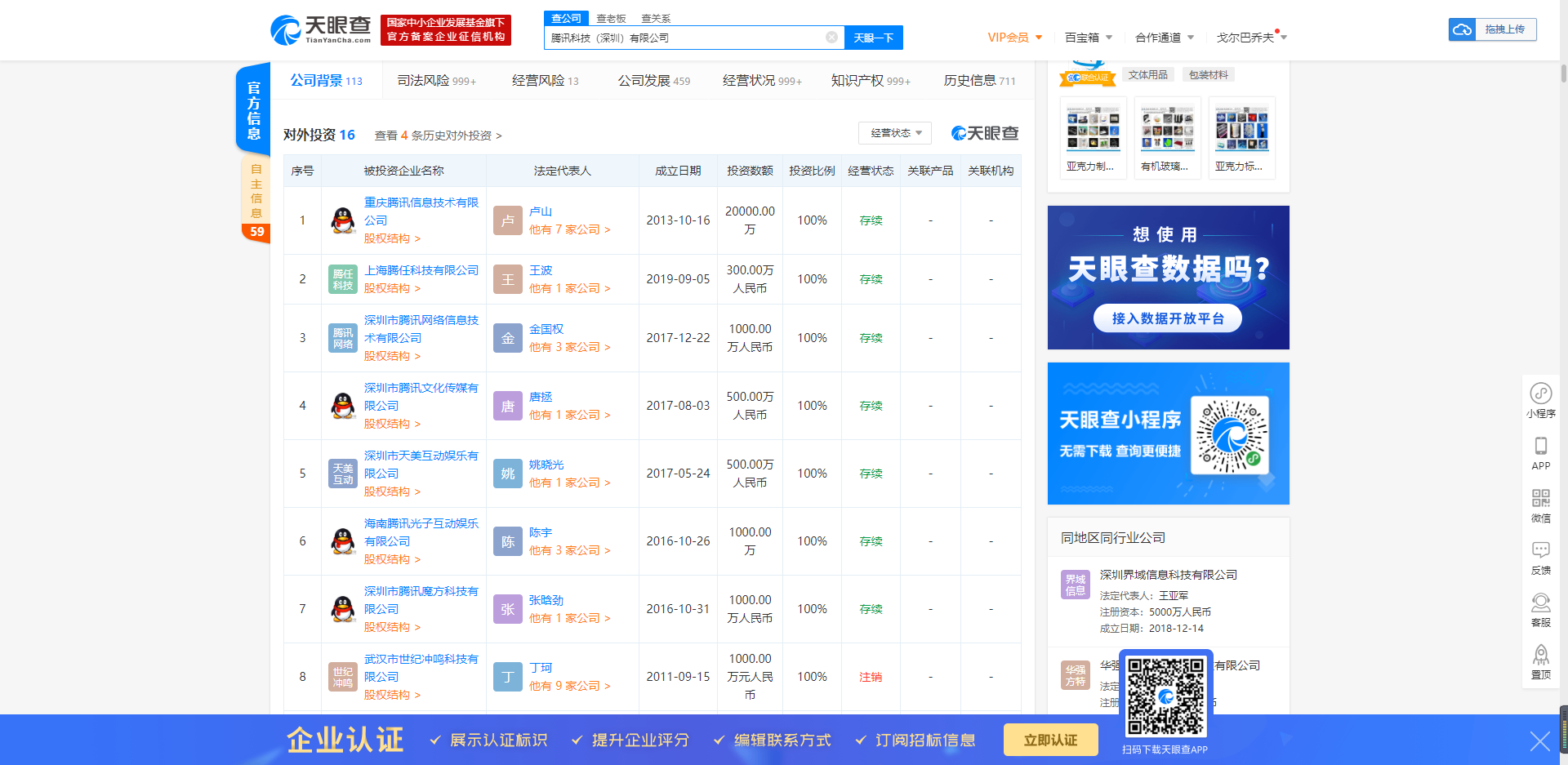Open the 天眼查小程序 banner
This screenshot has height=765, width=1568.
pyautogui.click(x=1169, y=434)
